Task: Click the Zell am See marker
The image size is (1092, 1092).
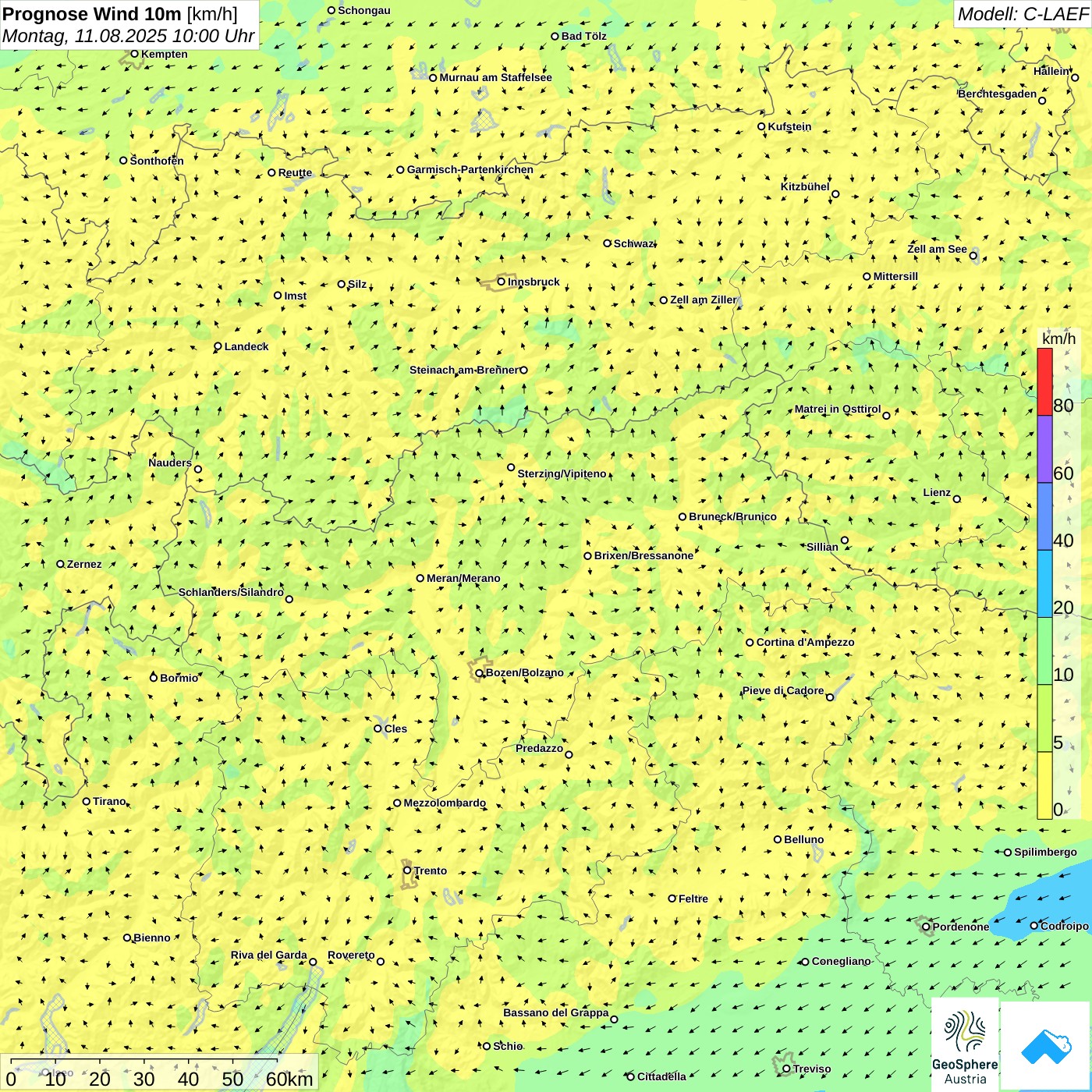Action: 973,256
